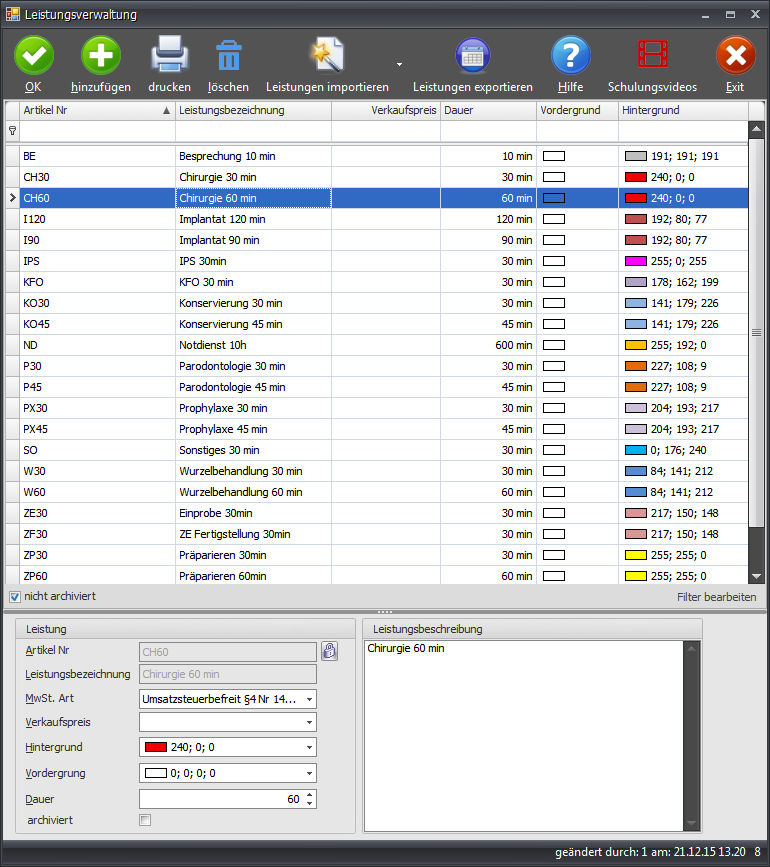Expand the Leistungen importieren dropdown arrow

399,64
